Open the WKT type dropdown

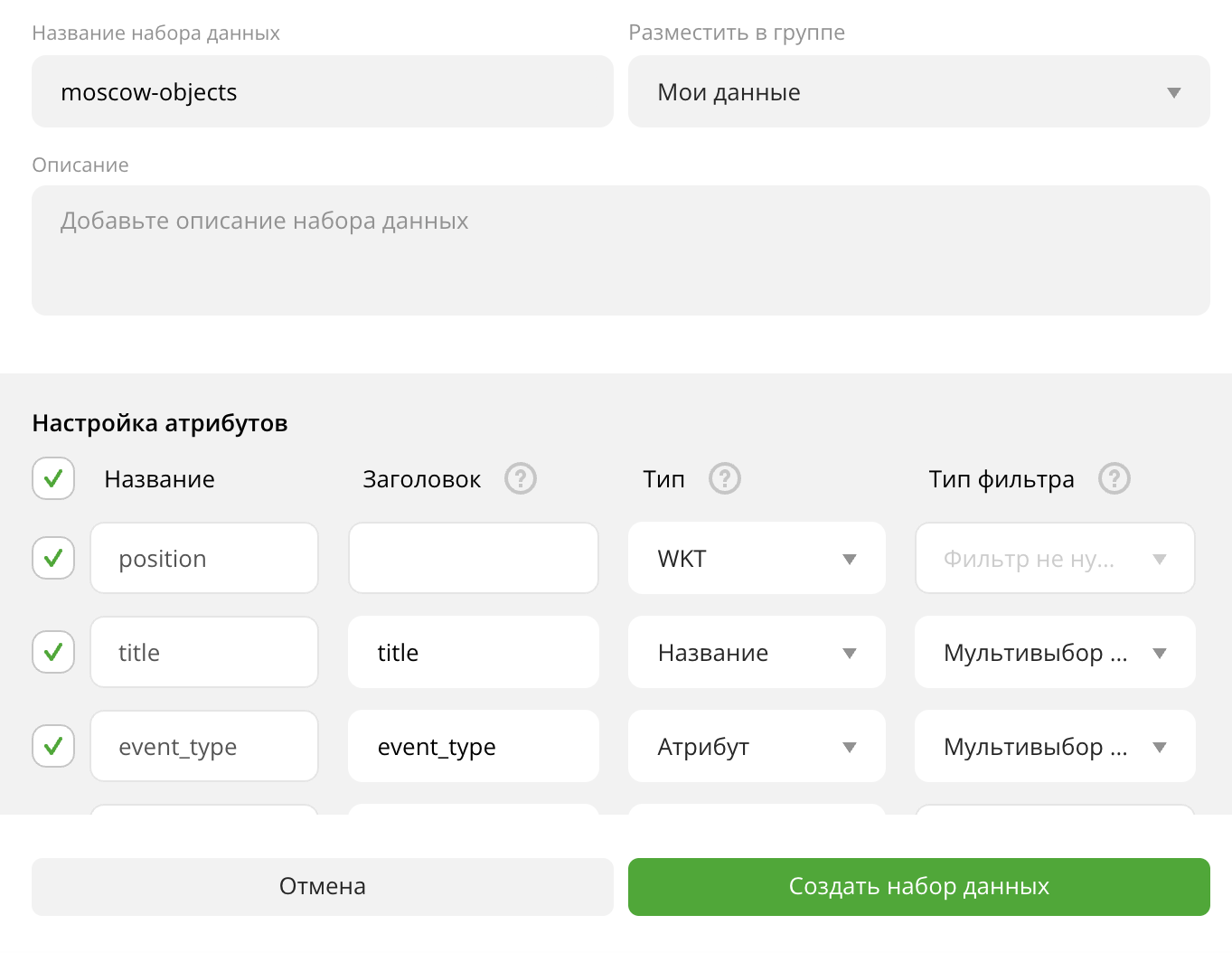pyautogui.click(x=757, y=558)
